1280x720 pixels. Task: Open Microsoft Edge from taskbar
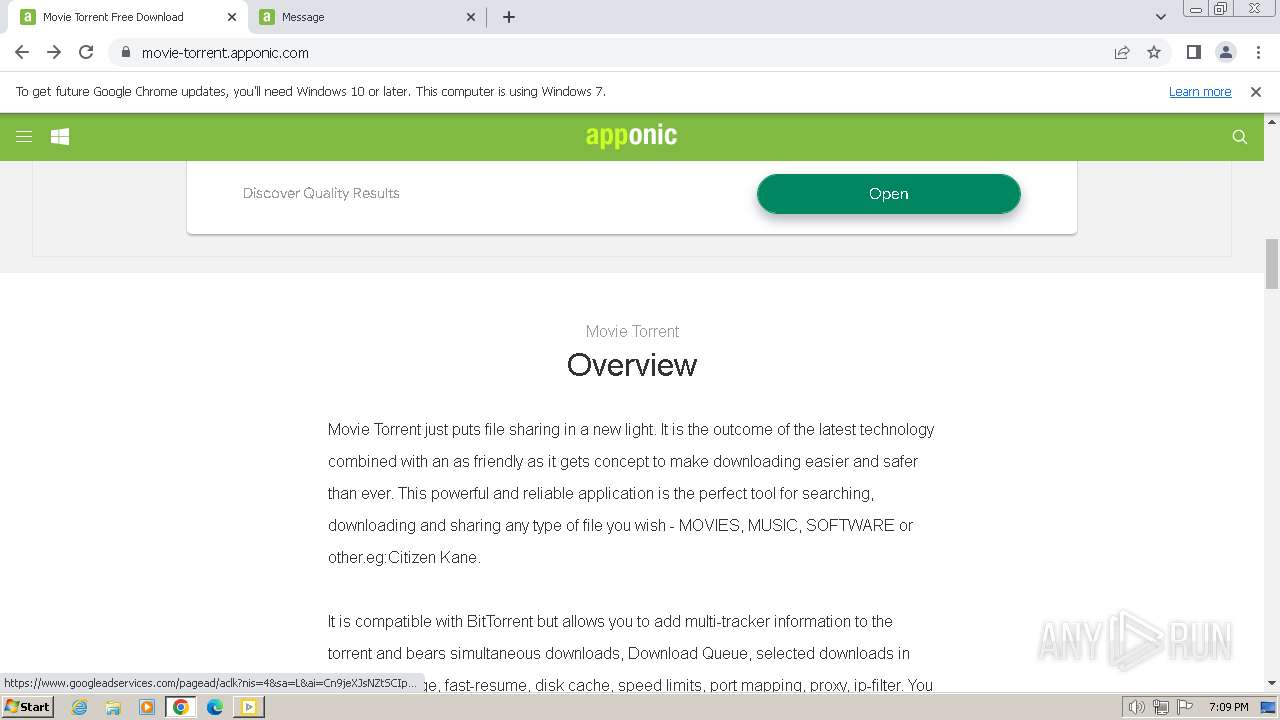point(215,707)
